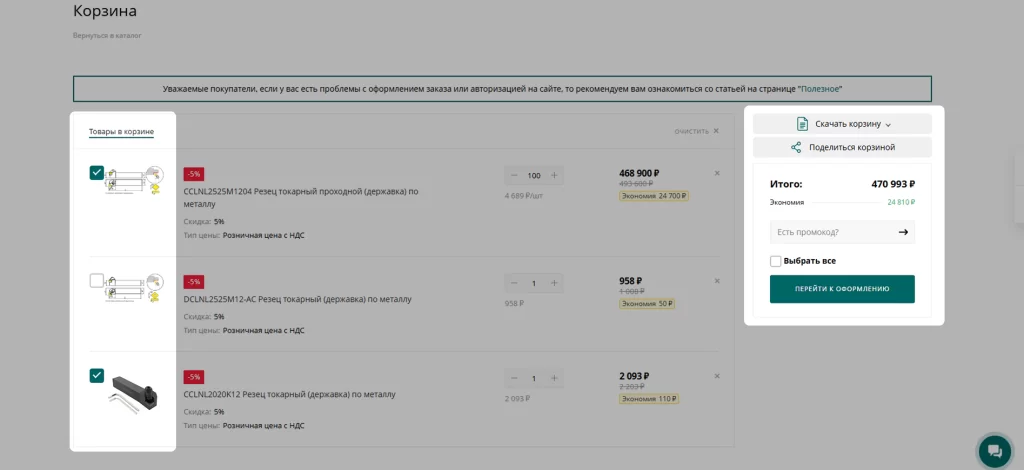Open the Полезное link in notice
Viewport: 1024px width, 470px height.
[x=821, y=89]
